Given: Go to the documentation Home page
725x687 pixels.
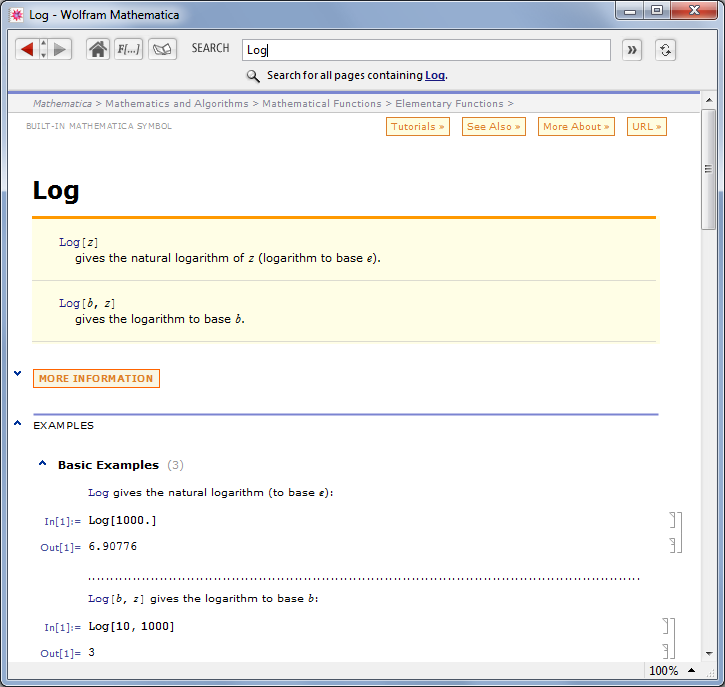Looking at the screenshot, I should (x=98, y=49).
